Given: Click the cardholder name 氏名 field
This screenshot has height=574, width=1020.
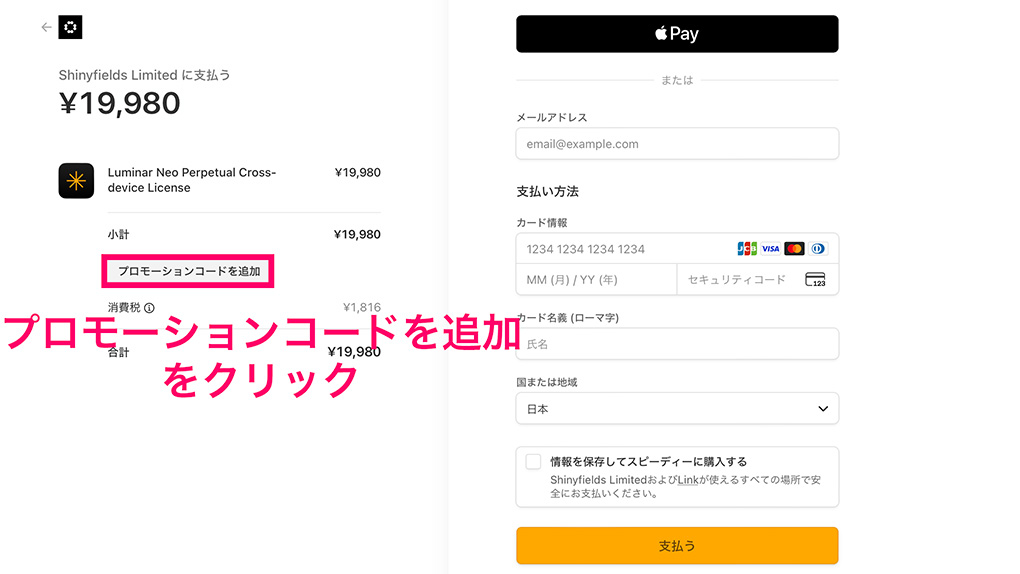Looking at the screenshot, I should (x=677, y=344).
